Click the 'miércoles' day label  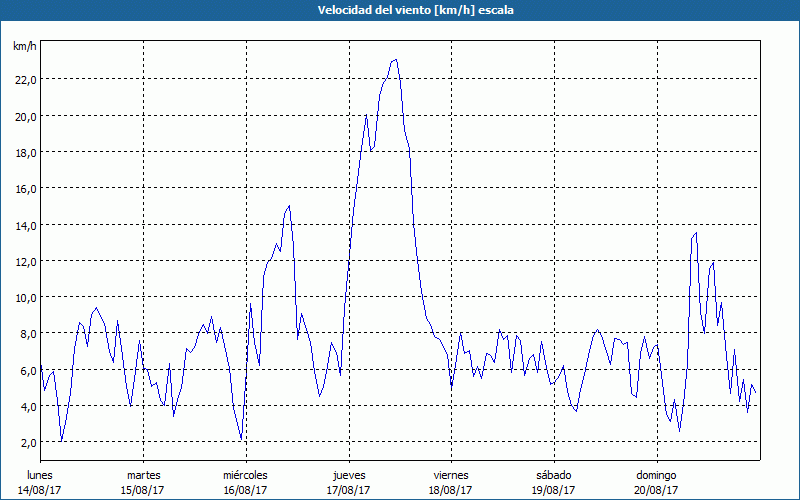coord(245,475)
